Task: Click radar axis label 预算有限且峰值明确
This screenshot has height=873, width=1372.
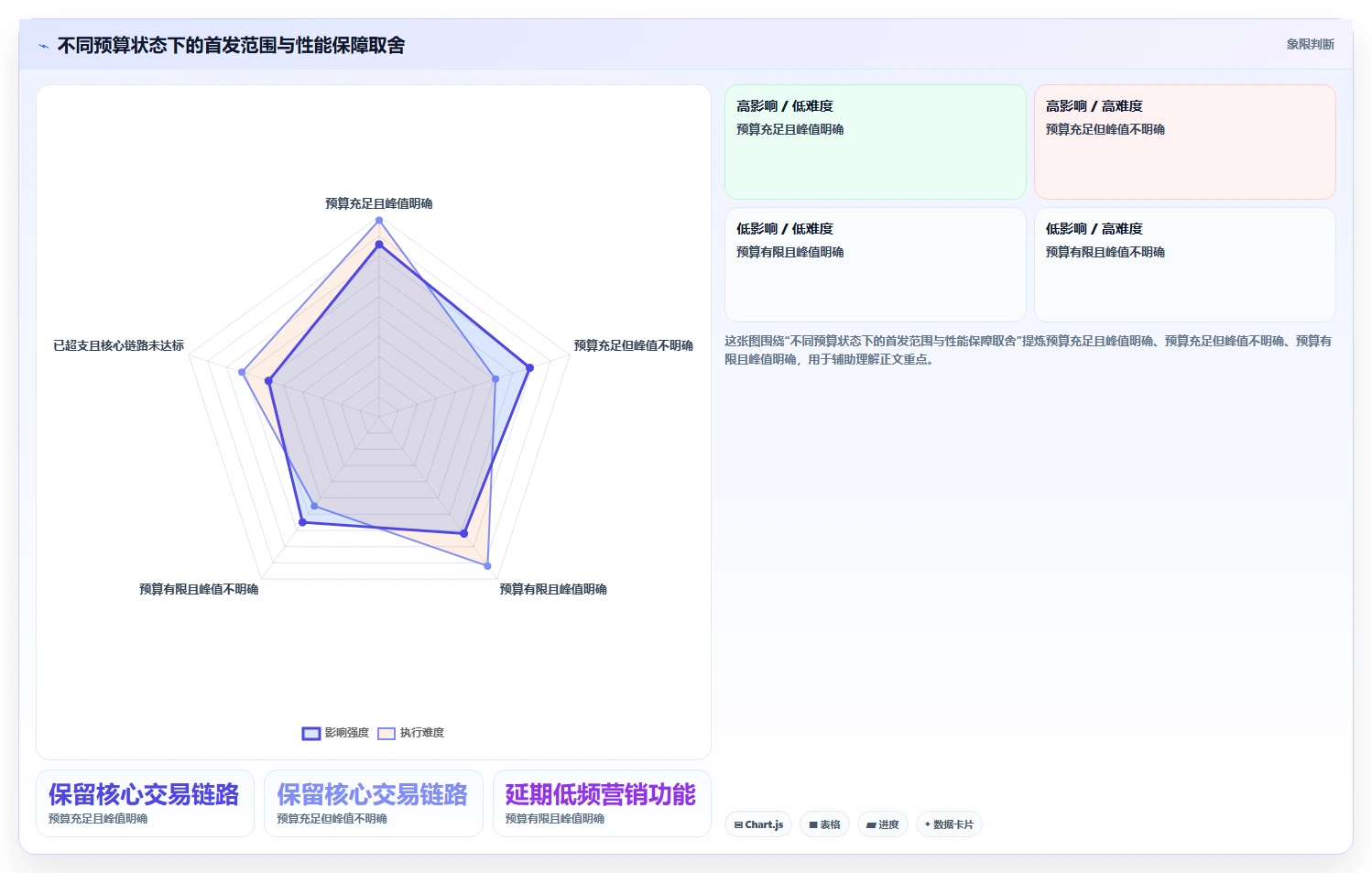Action: point(553,589)
